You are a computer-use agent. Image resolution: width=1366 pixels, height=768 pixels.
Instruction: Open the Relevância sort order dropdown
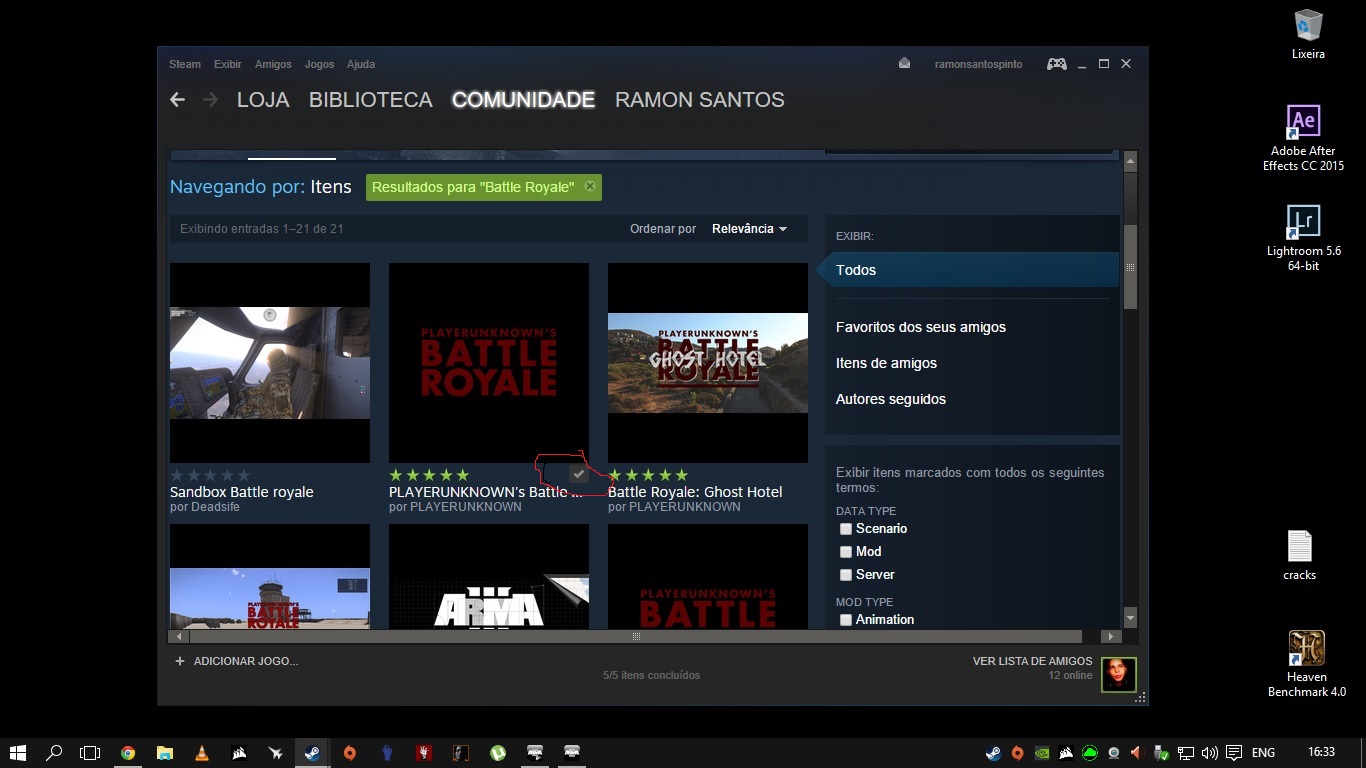(749, 229)
